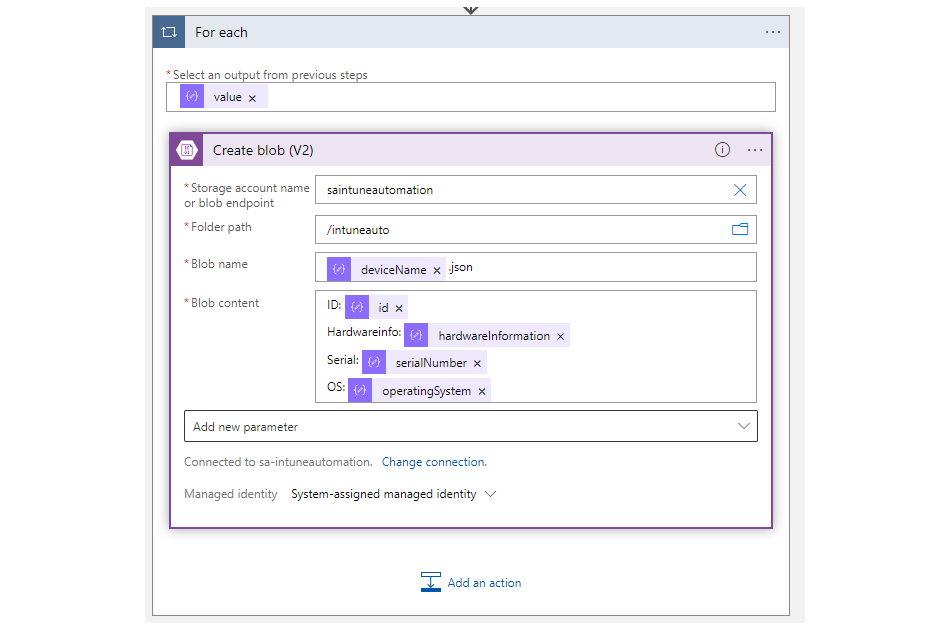Click the Azure Blob Storage connector icon

tap(187, 150)
